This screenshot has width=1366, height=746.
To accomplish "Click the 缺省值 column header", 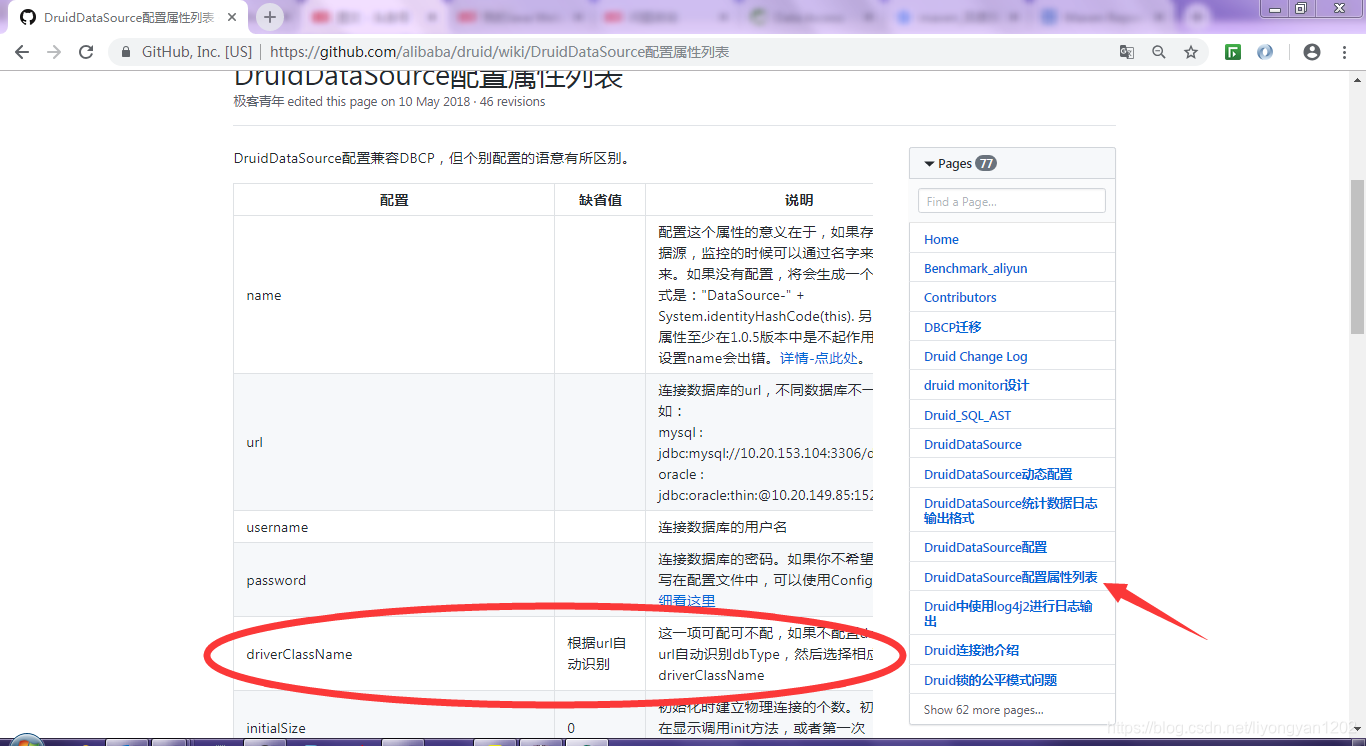I will pyautogui.click(x=600, y=200).
